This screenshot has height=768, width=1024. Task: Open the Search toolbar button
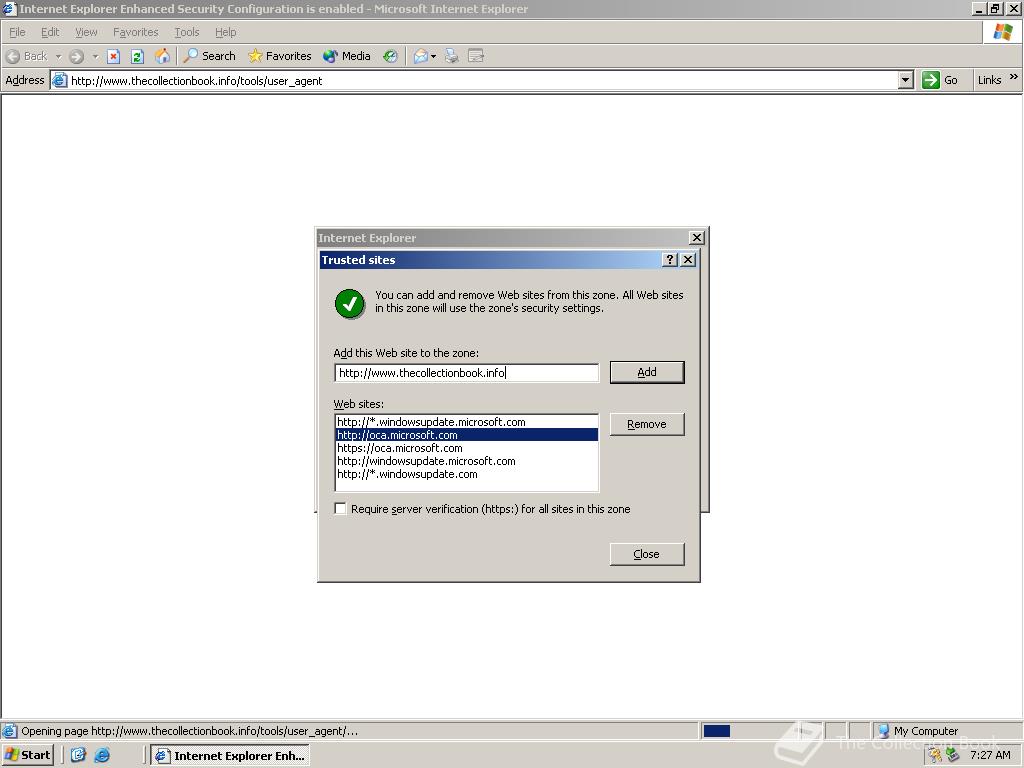pyautogui.click(x=210, y=56)
